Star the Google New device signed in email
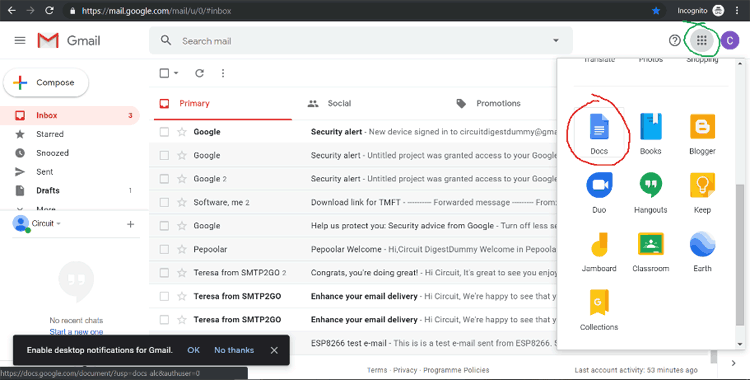This screenshot has width=750, height=380. (182, 132)
